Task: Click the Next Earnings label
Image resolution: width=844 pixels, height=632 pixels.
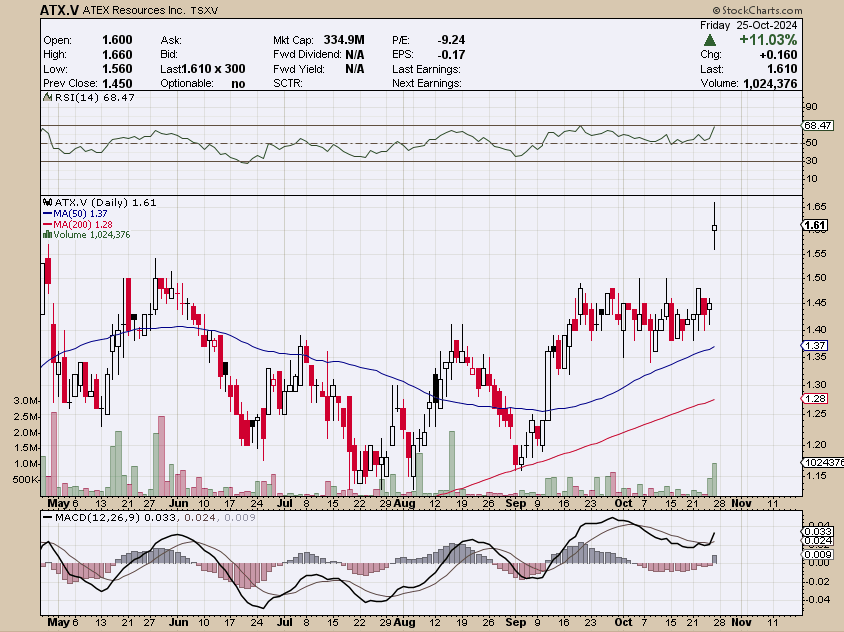Action: pos(427,83)
